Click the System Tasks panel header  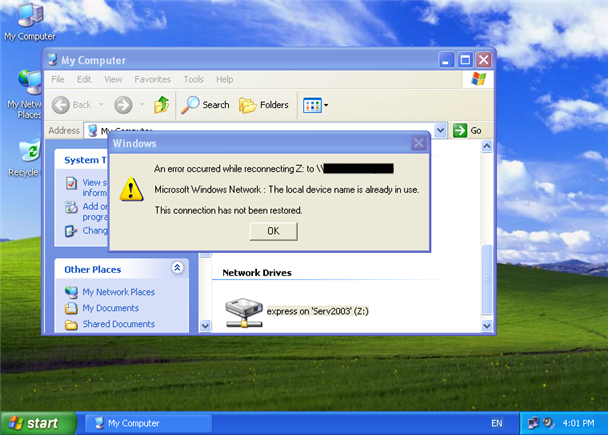coord(82,160)
